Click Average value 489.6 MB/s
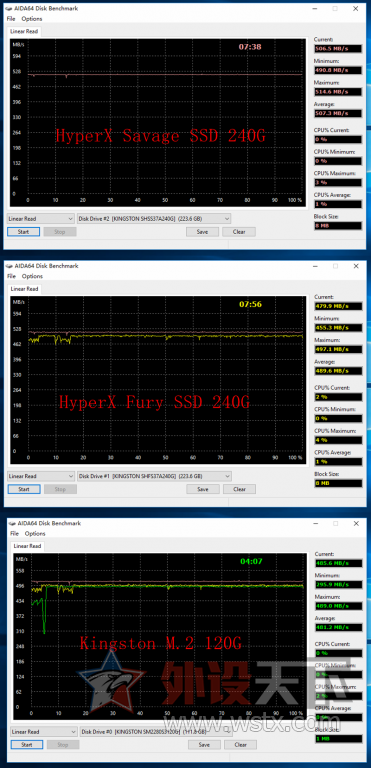This screenshot has width=371, height=768. tap(338, 371)
